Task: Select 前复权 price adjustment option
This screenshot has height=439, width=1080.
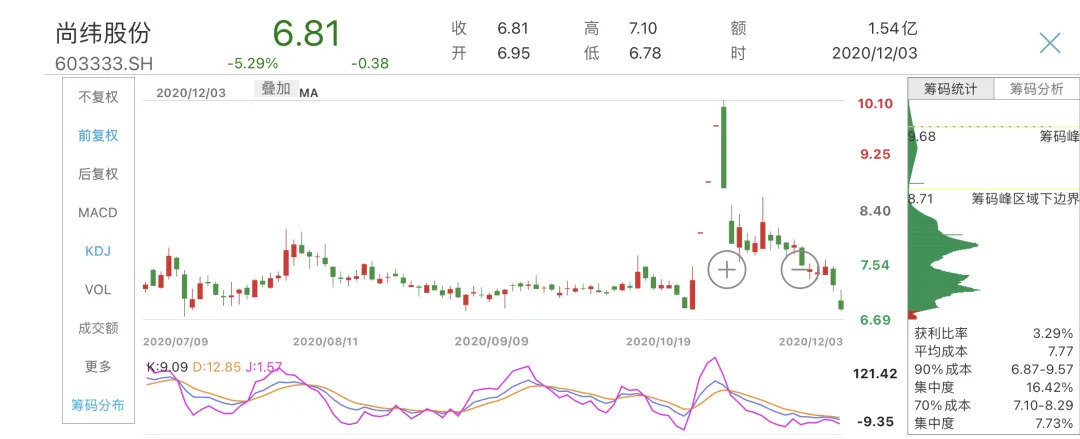Action: click(x=98, y=136)
